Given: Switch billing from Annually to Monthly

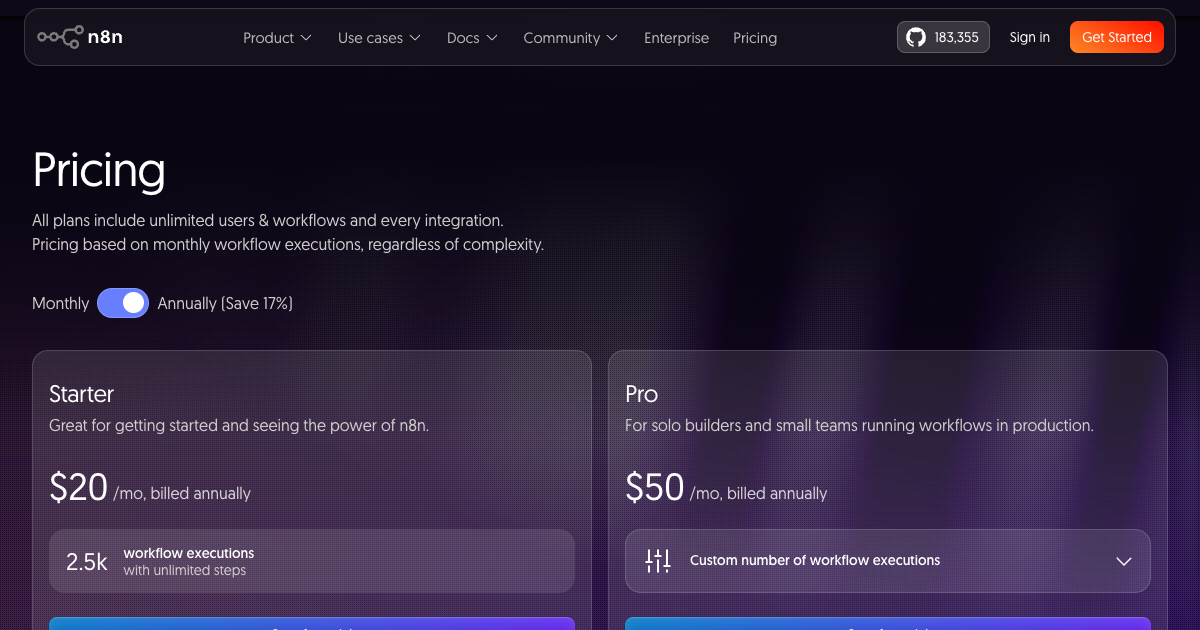Looking at the screenshot, I should (x=122, y=302).
